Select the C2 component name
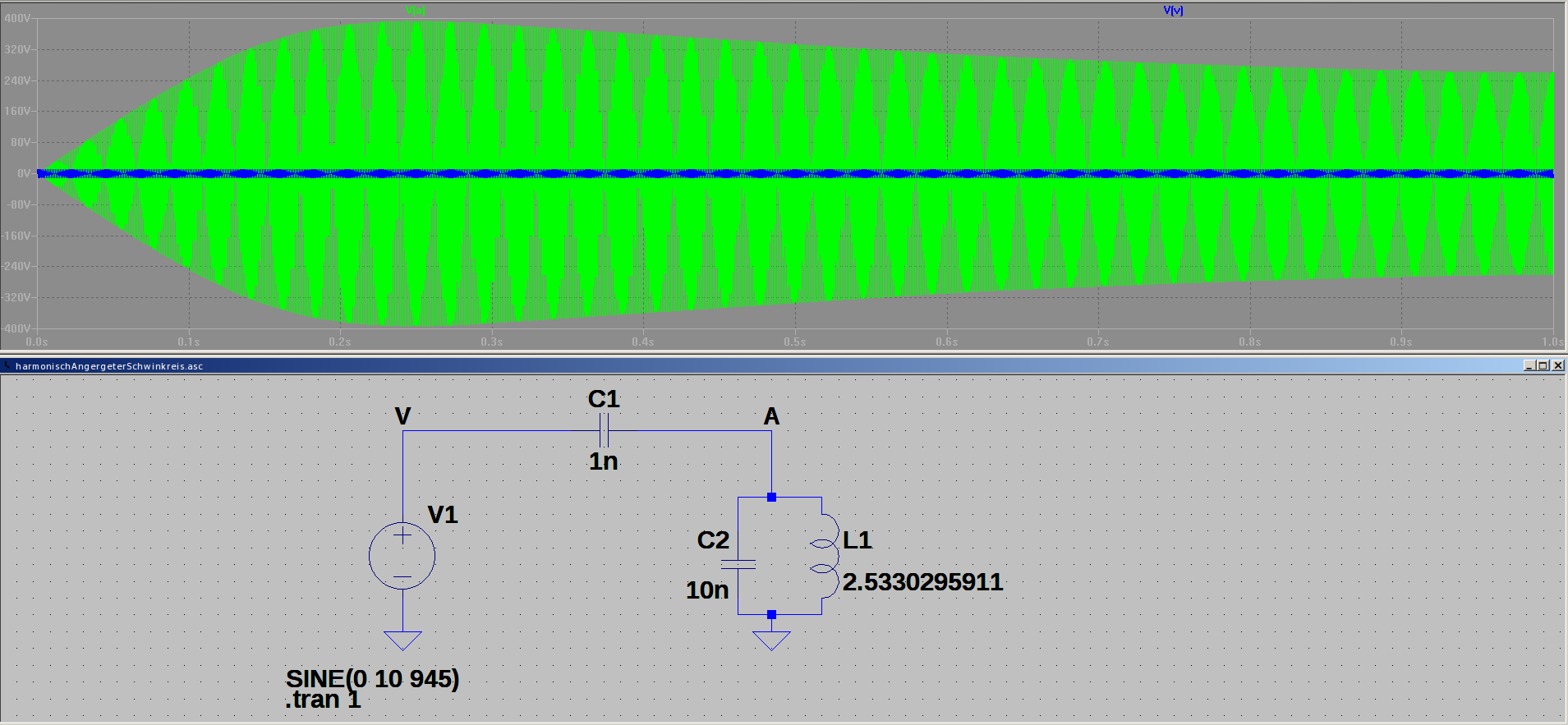Viewport: 1568px width, 725px height. [x=713, y=540]
